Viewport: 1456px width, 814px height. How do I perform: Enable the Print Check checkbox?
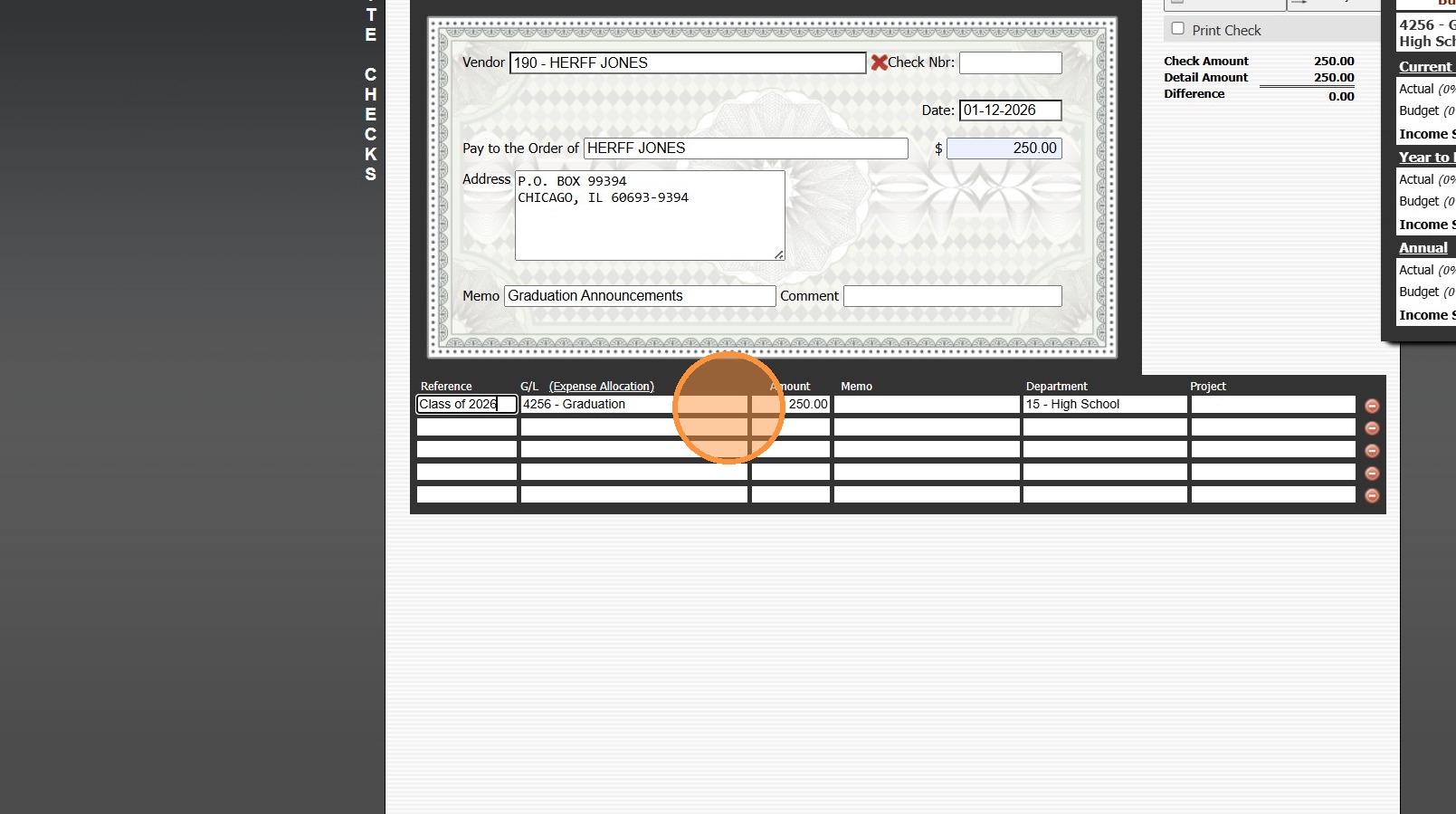1177,29
